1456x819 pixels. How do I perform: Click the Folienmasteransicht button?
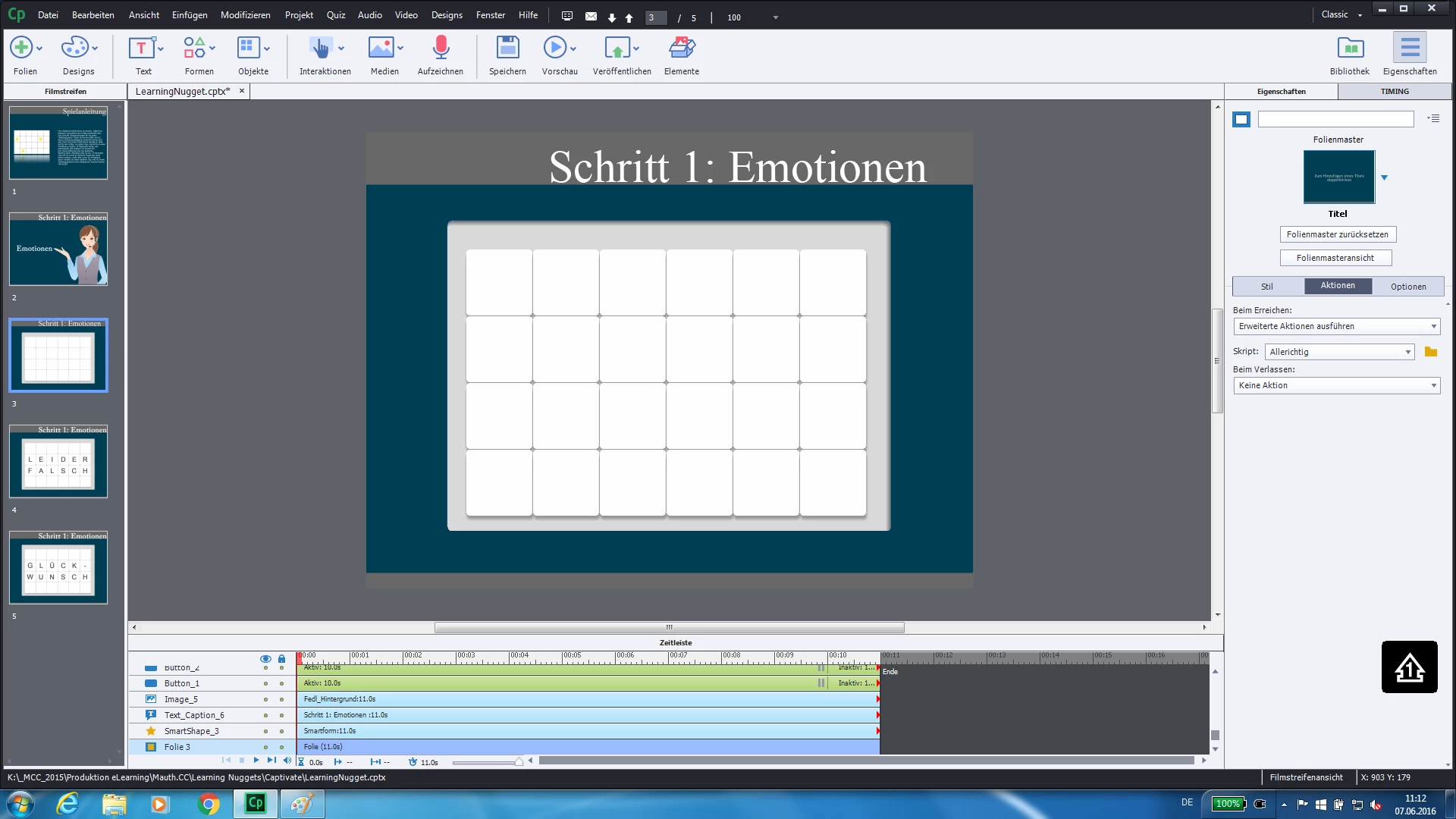pyautogui.click(x=1335, y=258)
